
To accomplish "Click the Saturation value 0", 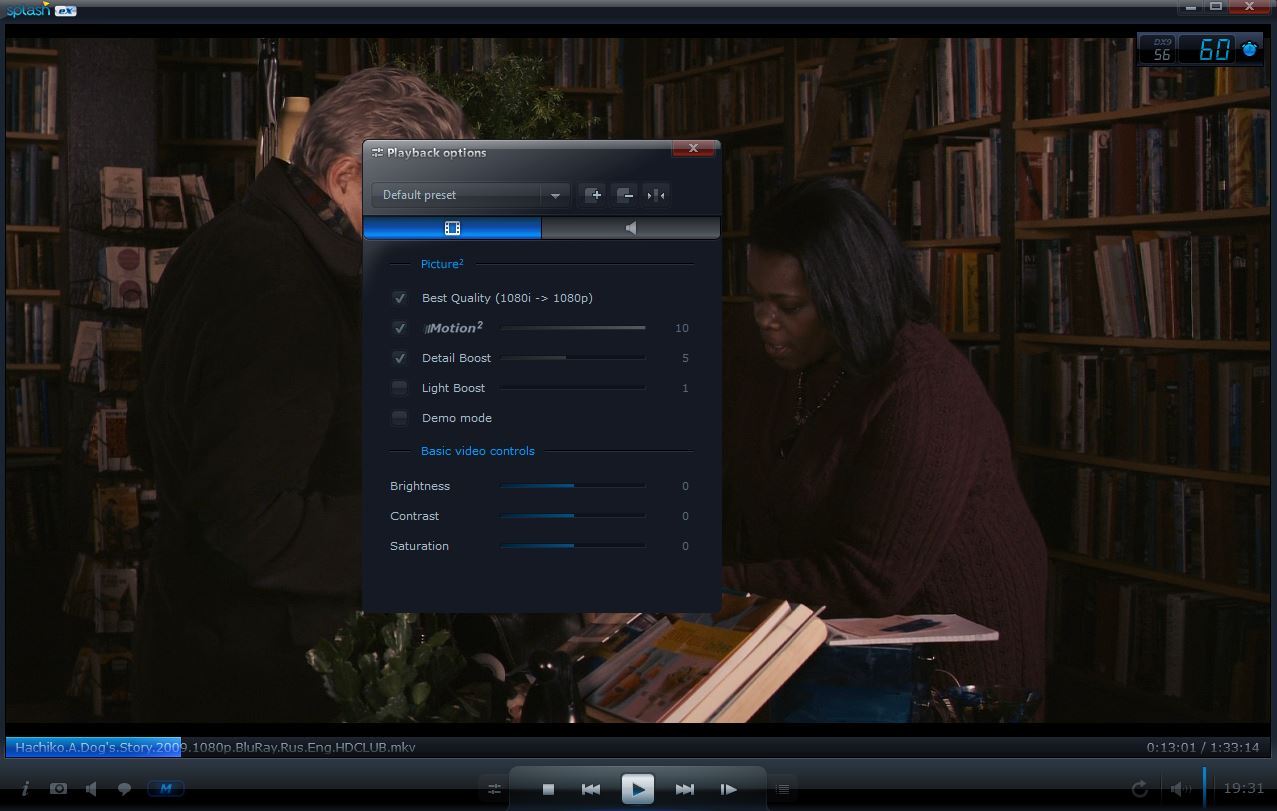I will [685, 546].
